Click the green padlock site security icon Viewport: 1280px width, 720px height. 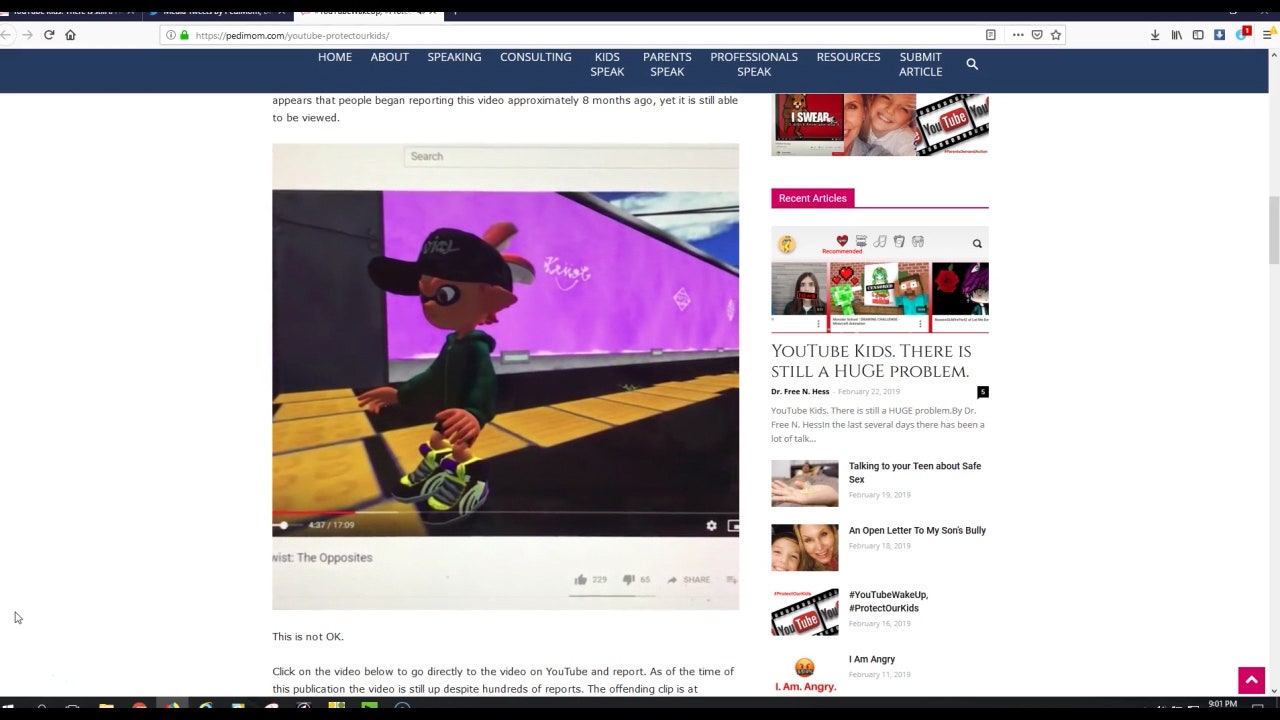click(x=184, y=35)
